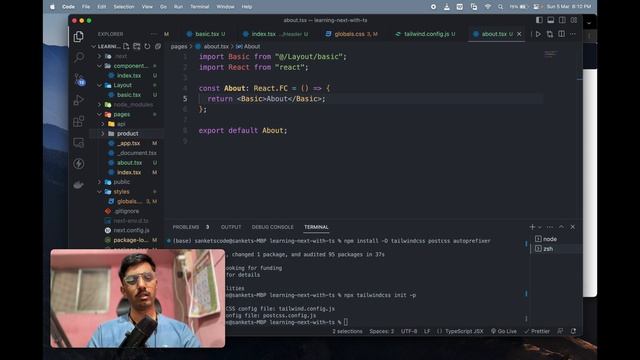Screen dimensions: 640x360
Task: Open editor more actions ellipsis
Action: pyautogui.click(x=573, y=34)
